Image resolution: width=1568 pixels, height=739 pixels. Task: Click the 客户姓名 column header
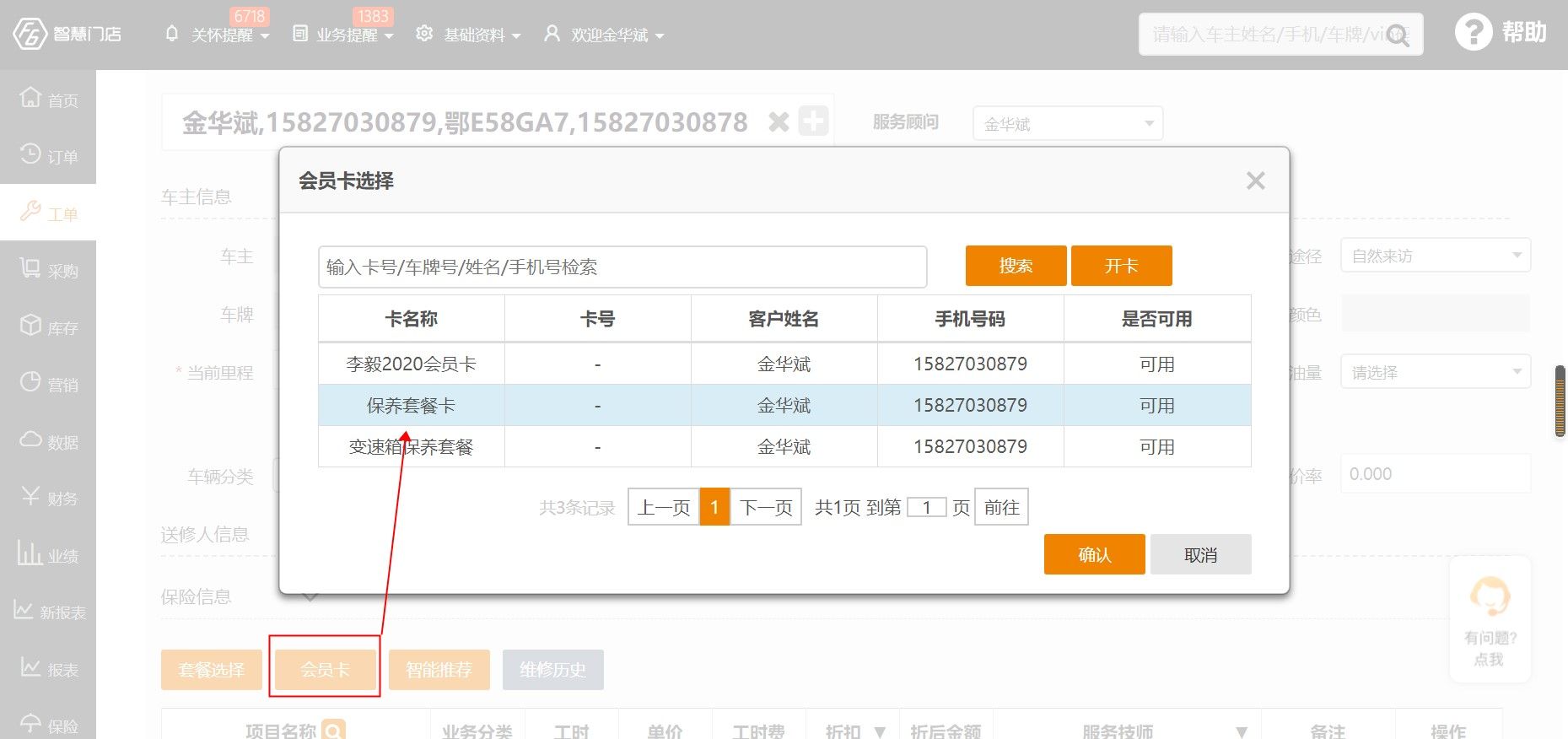784,318
